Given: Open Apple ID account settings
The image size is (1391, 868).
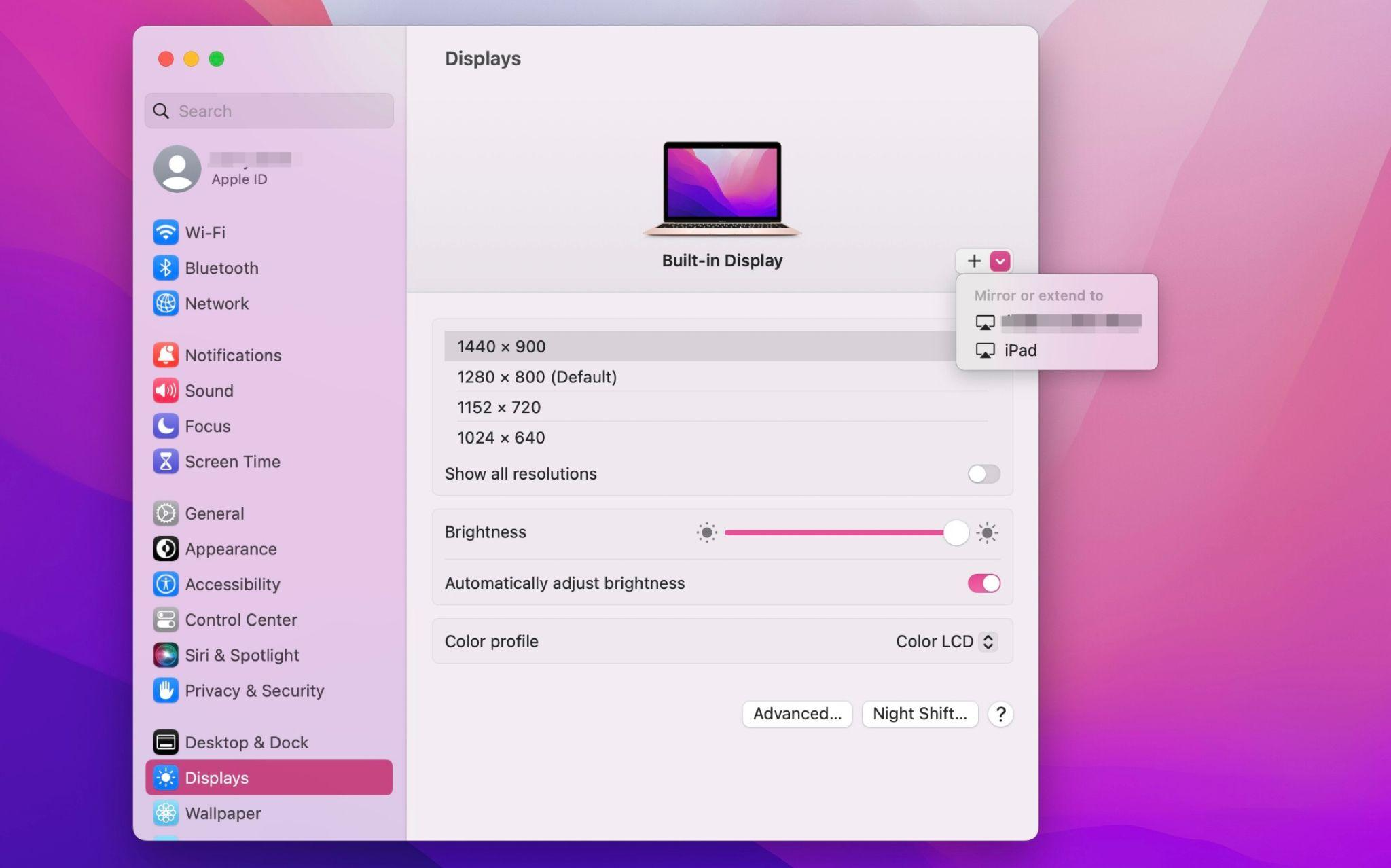Looking at the screenshot, I should tap(269, 168).
